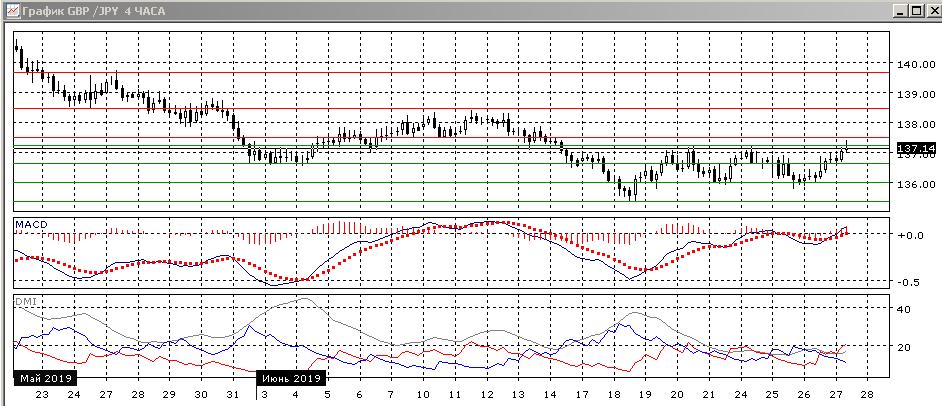Click date 23 on the time axis
942x406 pixels.
click(42, 395)
